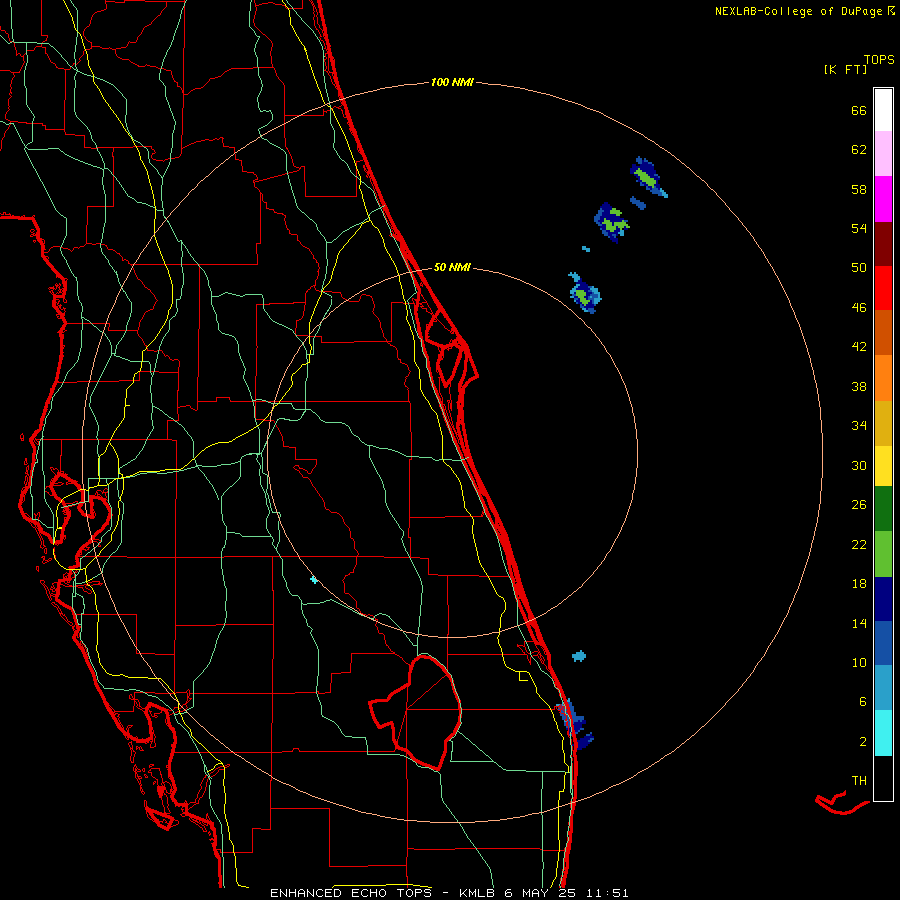Click the white 66 kft color swatch

[883, 110]
